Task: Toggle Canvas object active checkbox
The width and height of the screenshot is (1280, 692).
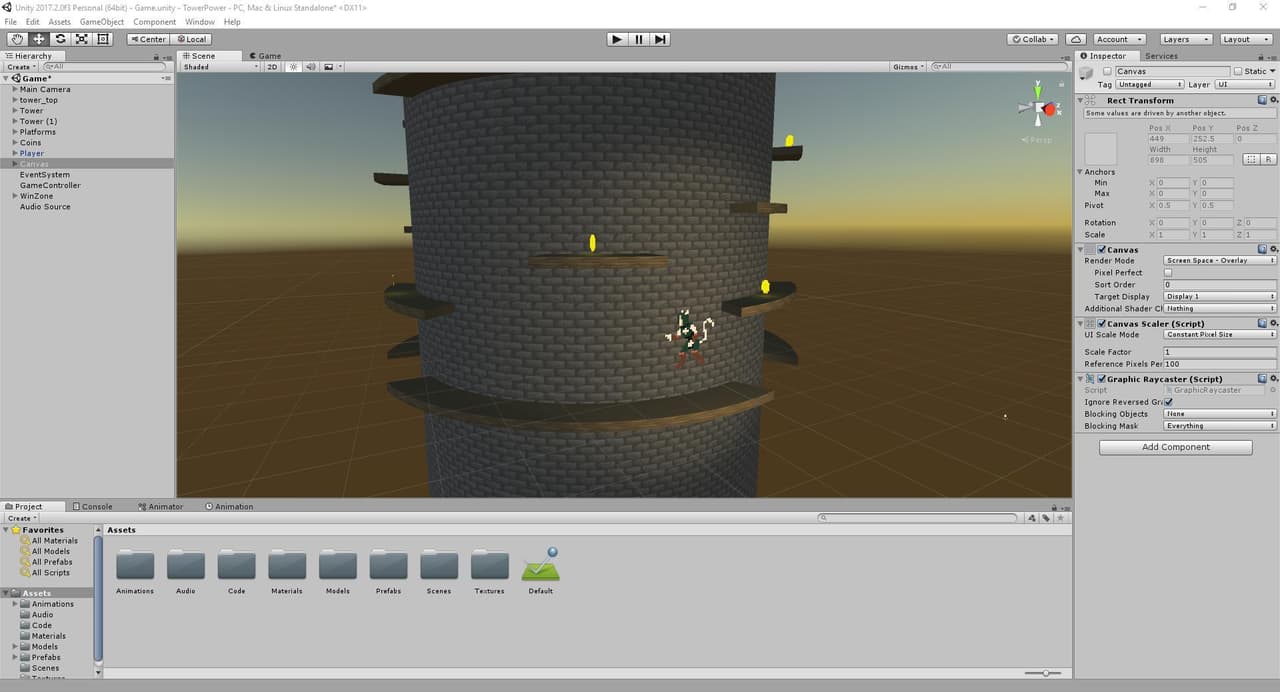Action: coord(1107,71)
